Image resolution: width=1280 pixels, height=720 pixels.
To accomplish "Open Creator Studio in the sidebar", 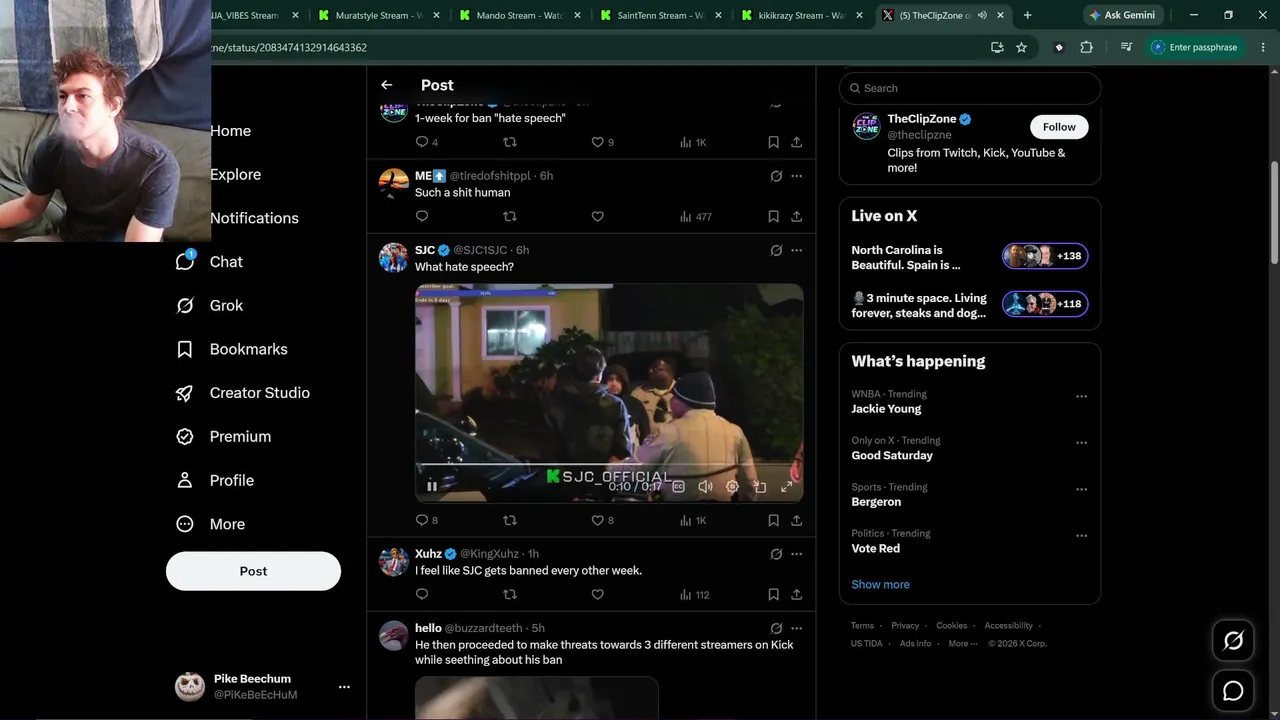I will 242,393.
